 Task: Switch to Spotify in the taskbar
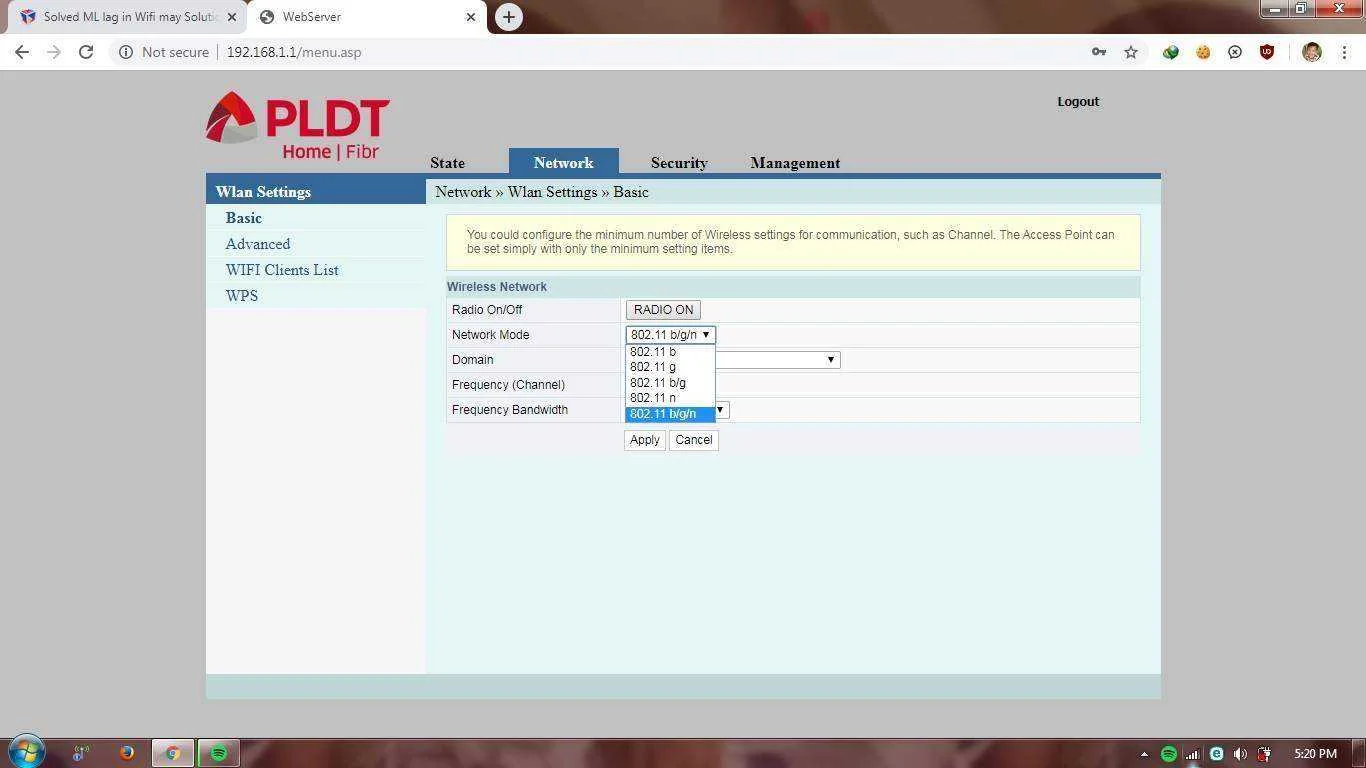219,753
